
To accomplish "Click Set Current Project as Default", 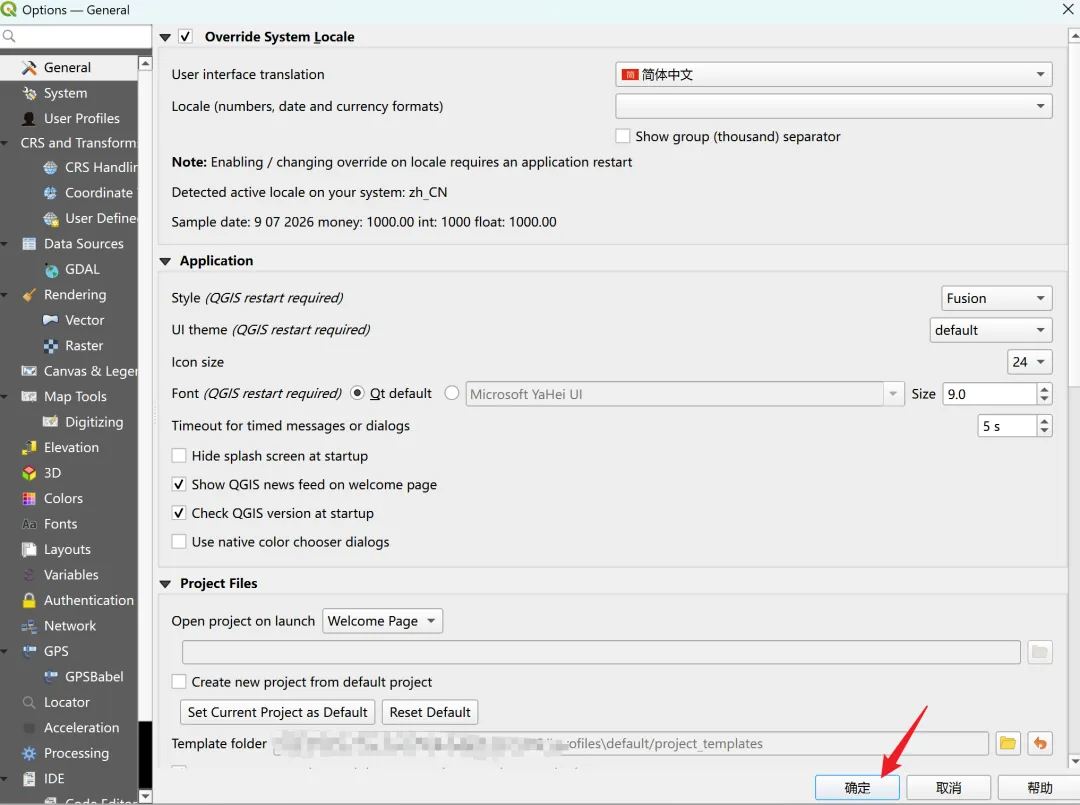I will tap(277, 712).
